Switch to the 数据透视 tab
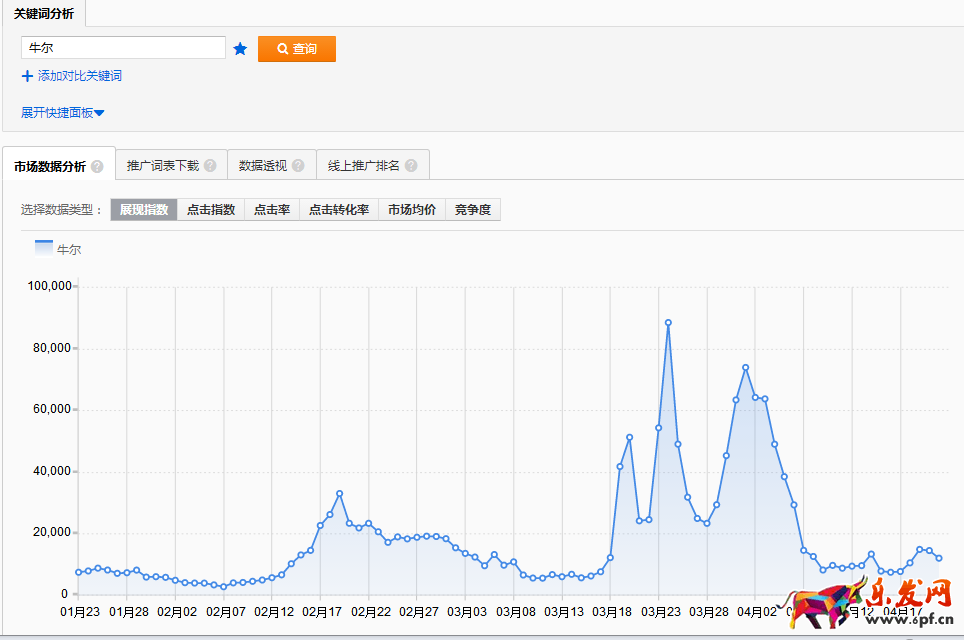This screenshot has height=640, width=964. click(263, 166)
